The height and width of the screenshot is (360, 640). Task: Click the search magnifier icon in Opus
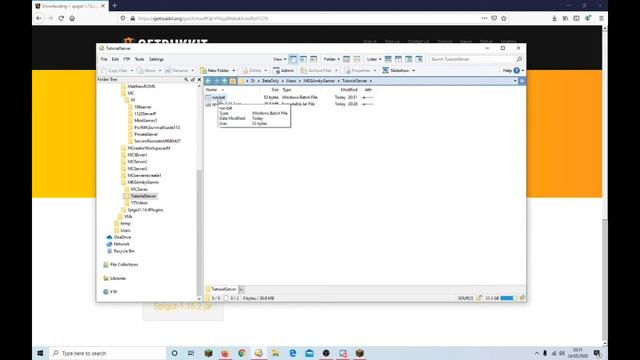(519, 59)
